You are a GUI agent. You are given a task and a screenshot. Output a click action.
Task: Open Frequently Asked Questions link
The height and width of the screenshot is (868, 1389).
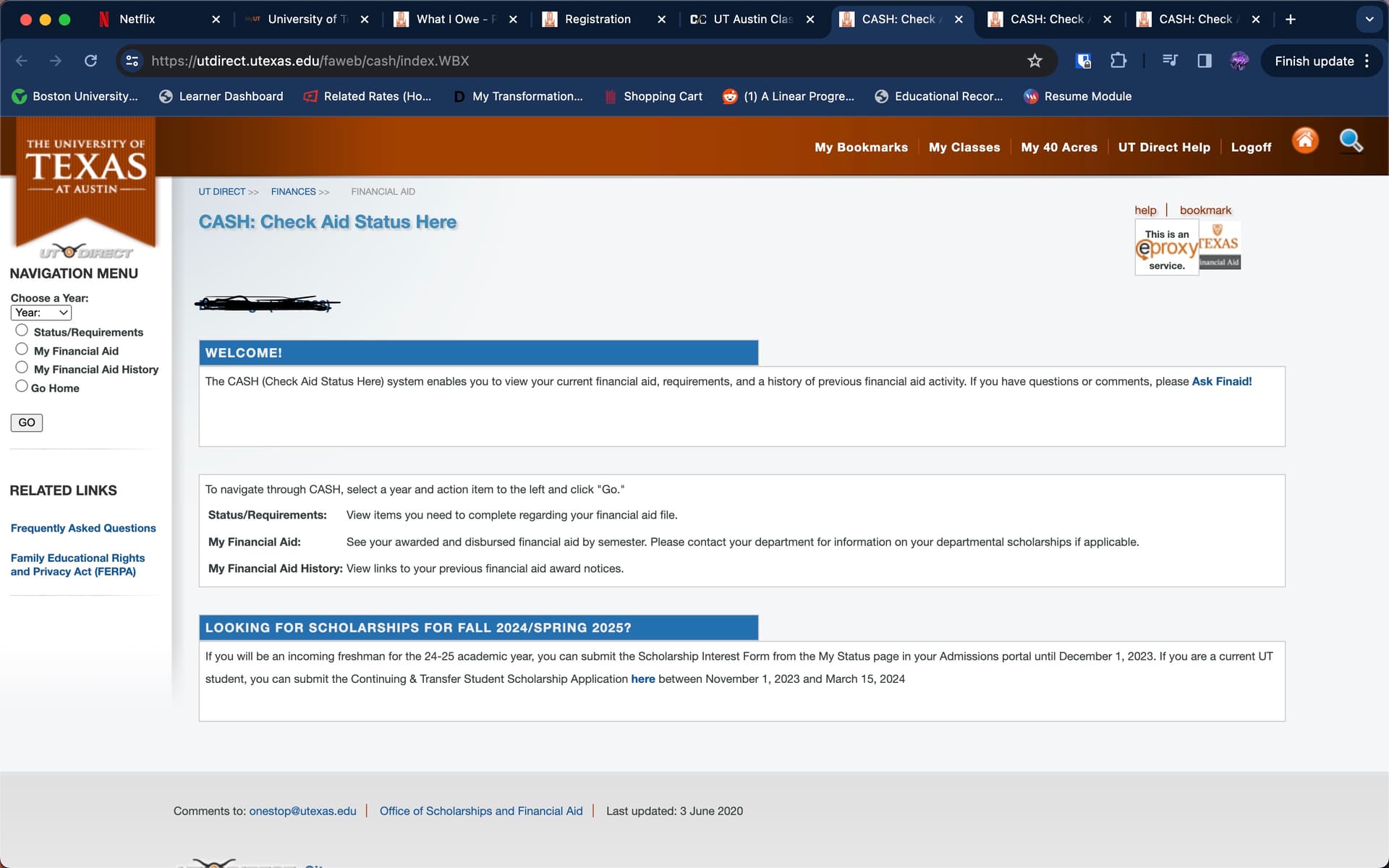pos(83,528)
